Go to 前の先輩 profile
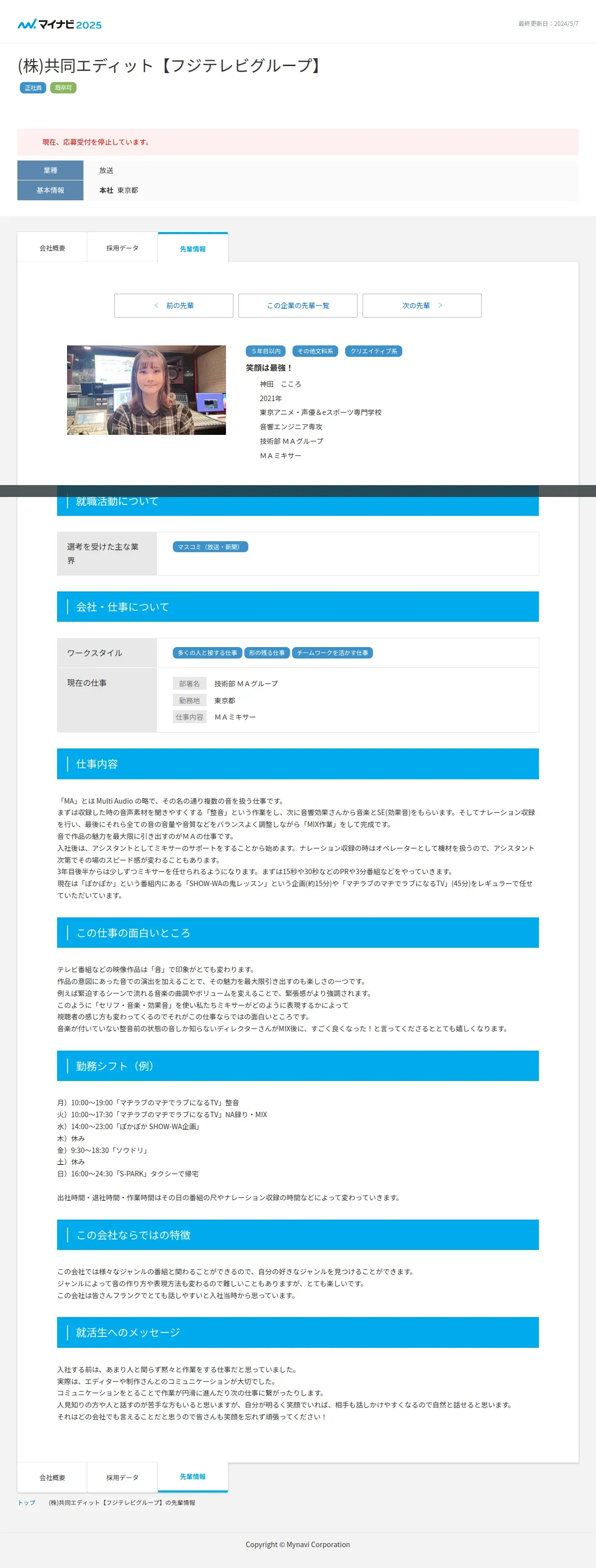596x1568 pixels. 174,306
